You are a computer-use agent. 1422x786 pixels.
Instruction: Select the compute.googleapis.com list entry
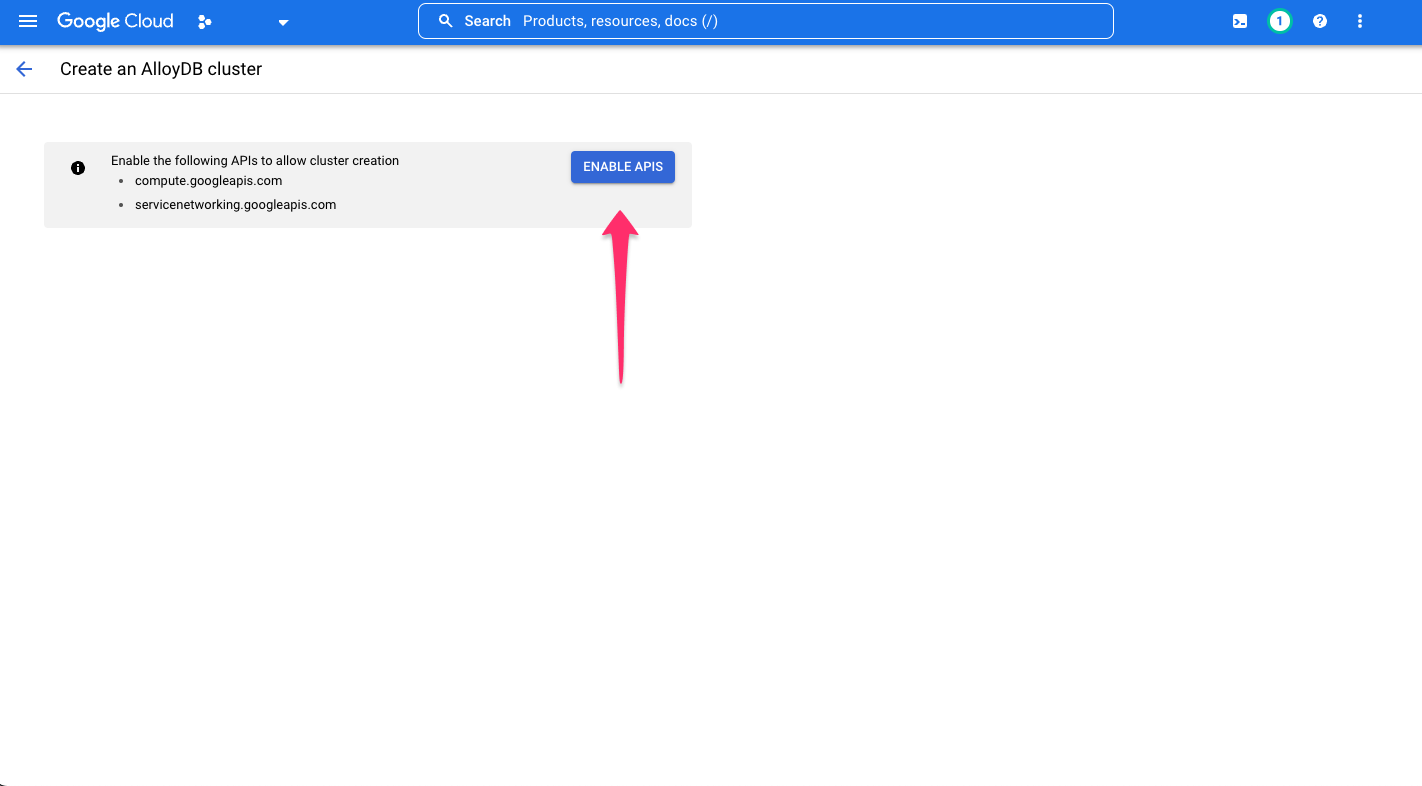208,181
